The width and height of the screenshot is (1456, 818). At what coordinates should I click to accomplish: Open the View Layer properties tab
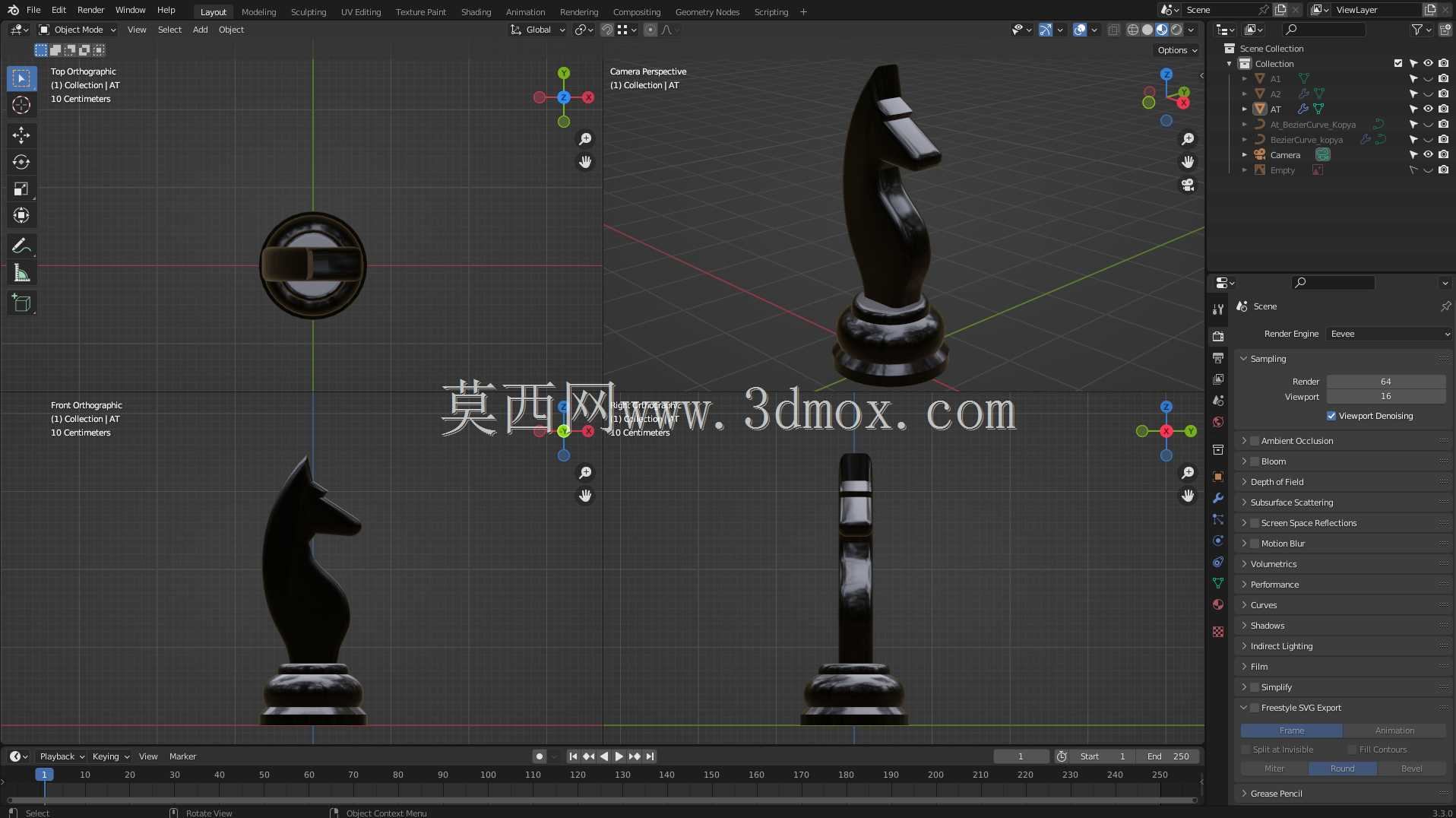click(1218, 379)
